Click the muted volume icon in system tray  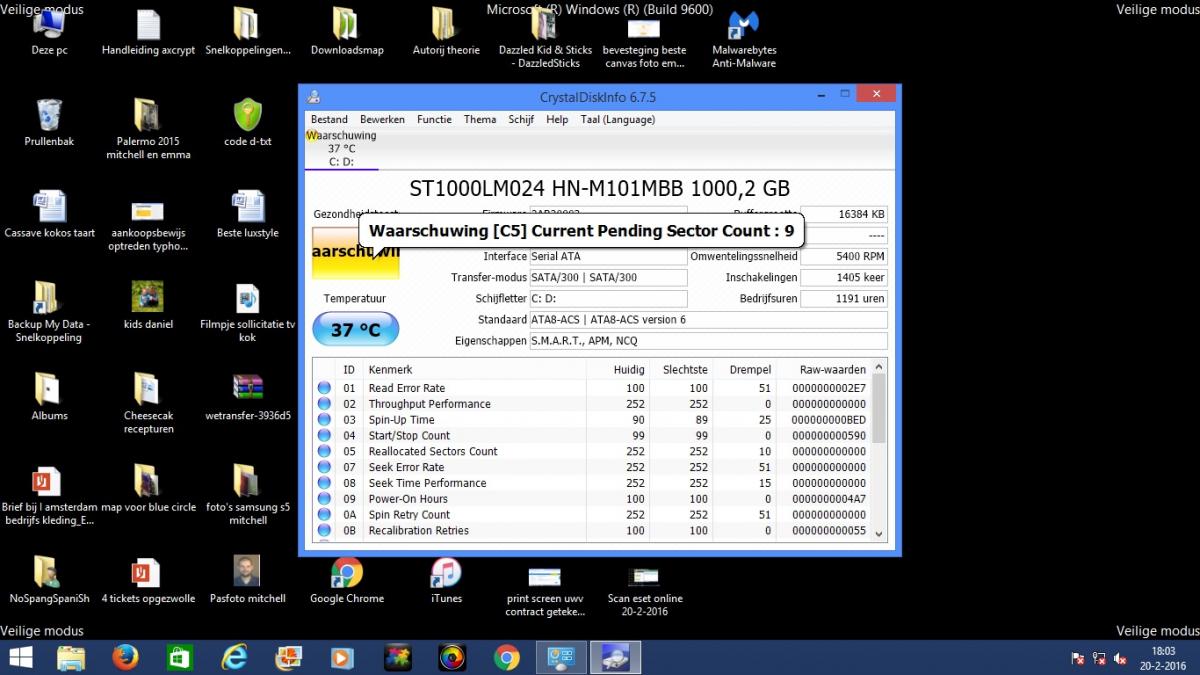point(1121,658)
